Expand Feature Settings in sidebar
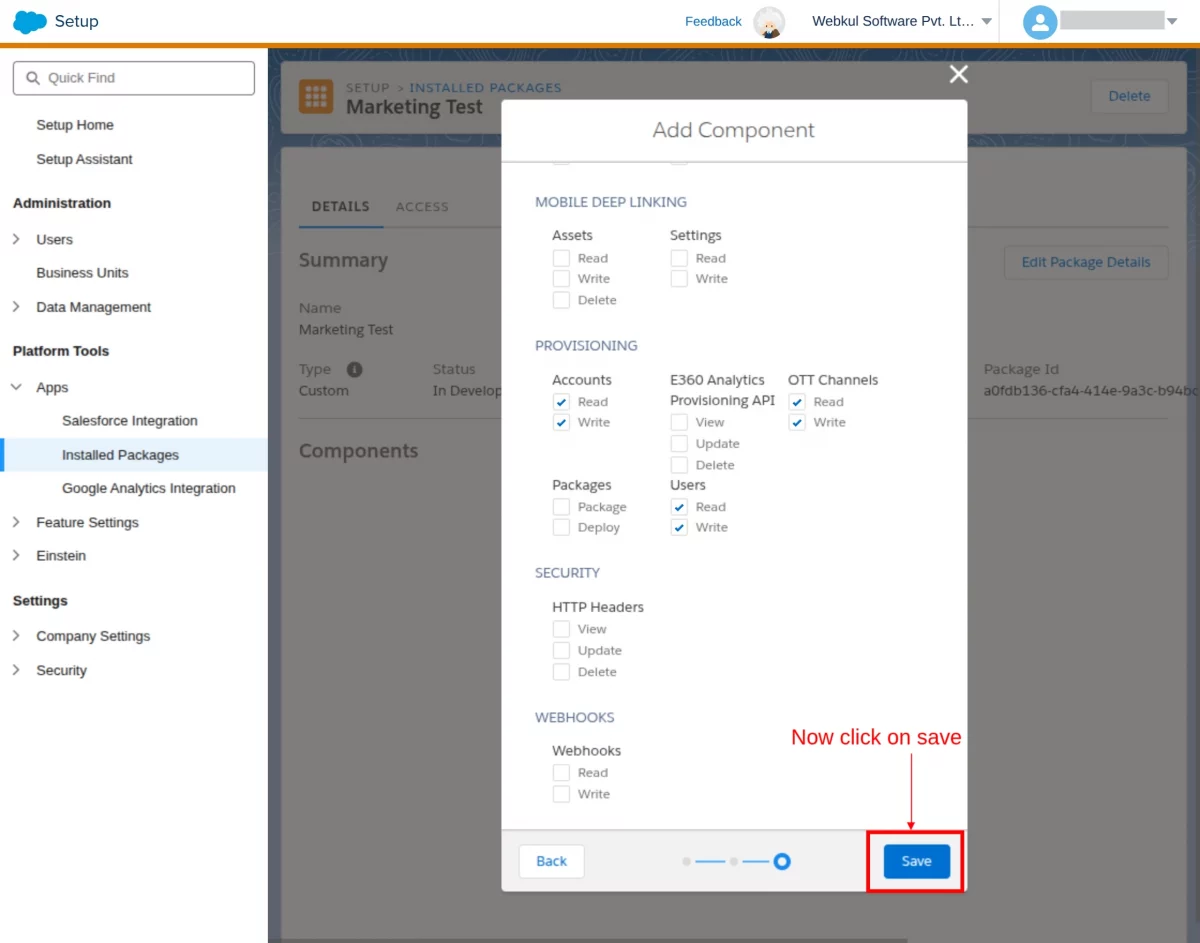The image size is (1200, 943). tap(16, 522)
